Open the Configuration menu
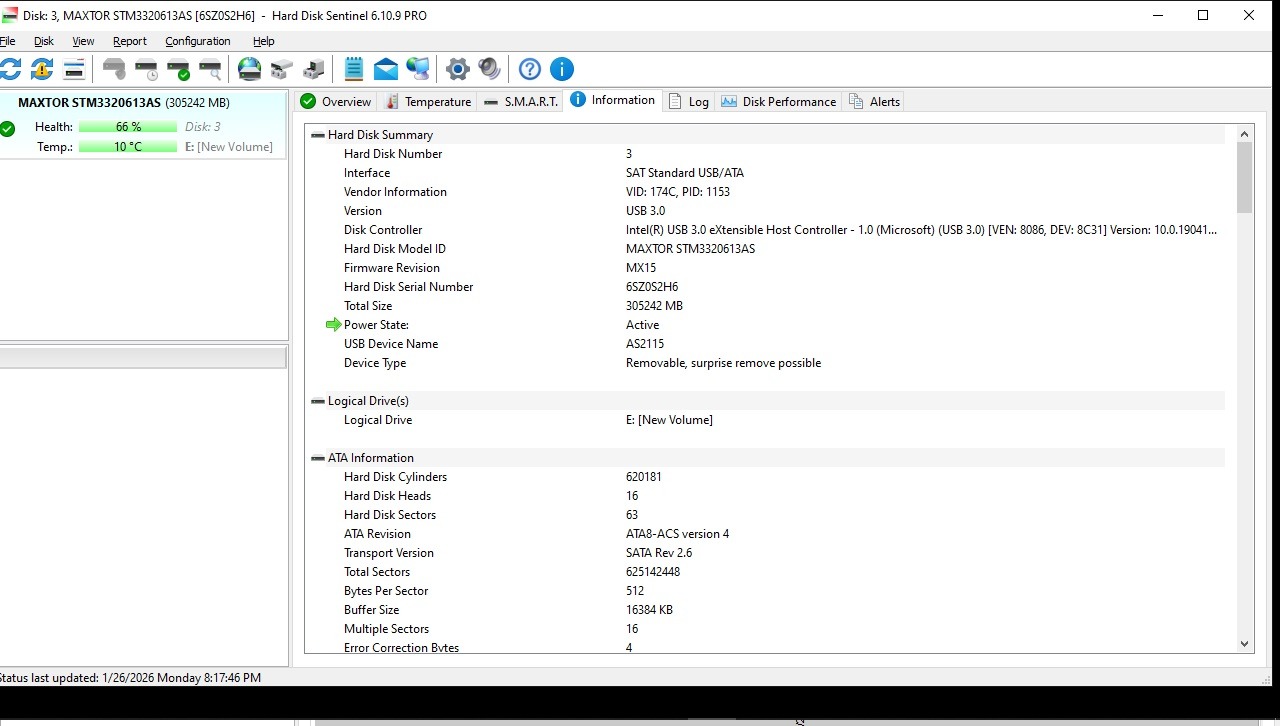This screenshot has height=726, width=1280. tap(197, 41)
